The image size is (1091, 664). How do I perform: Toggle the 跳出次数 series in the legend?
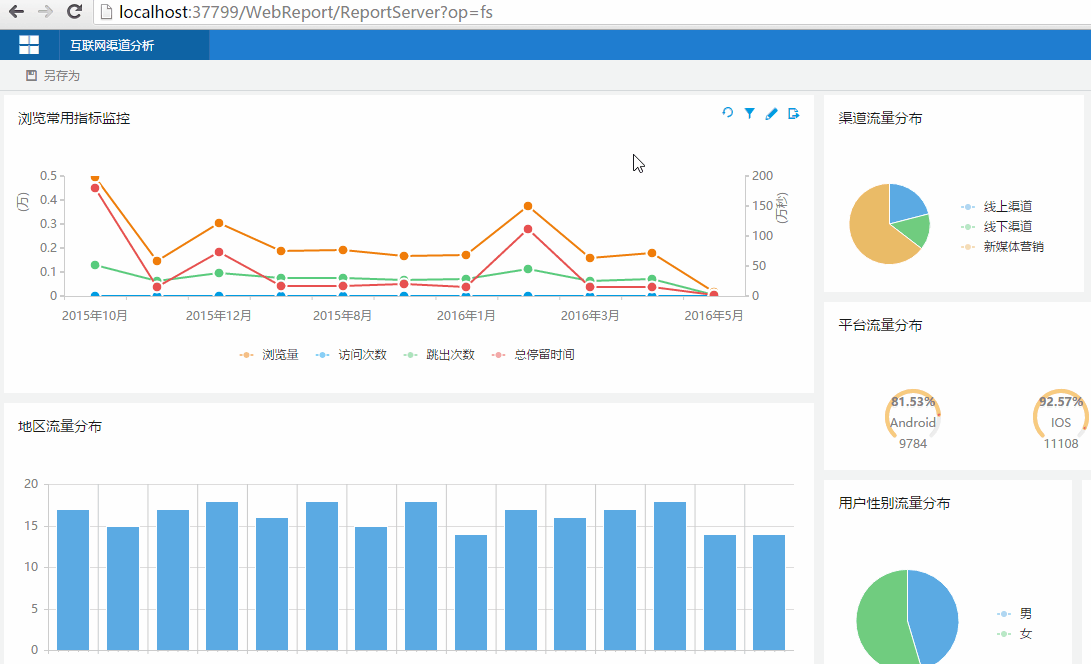pyautogui.click(x=439, y=355)
